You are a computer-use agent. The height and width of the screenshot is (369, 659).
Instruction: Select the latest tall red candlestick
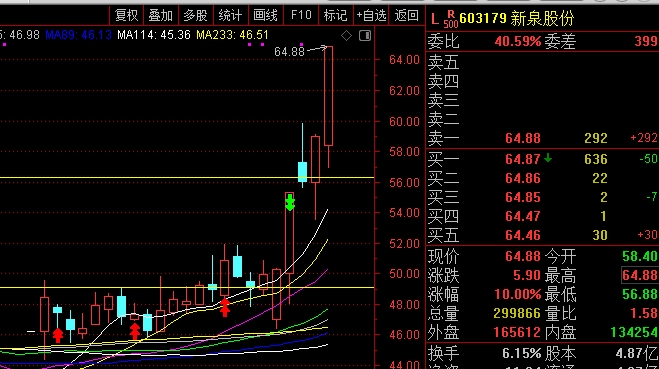coord(328,96)
